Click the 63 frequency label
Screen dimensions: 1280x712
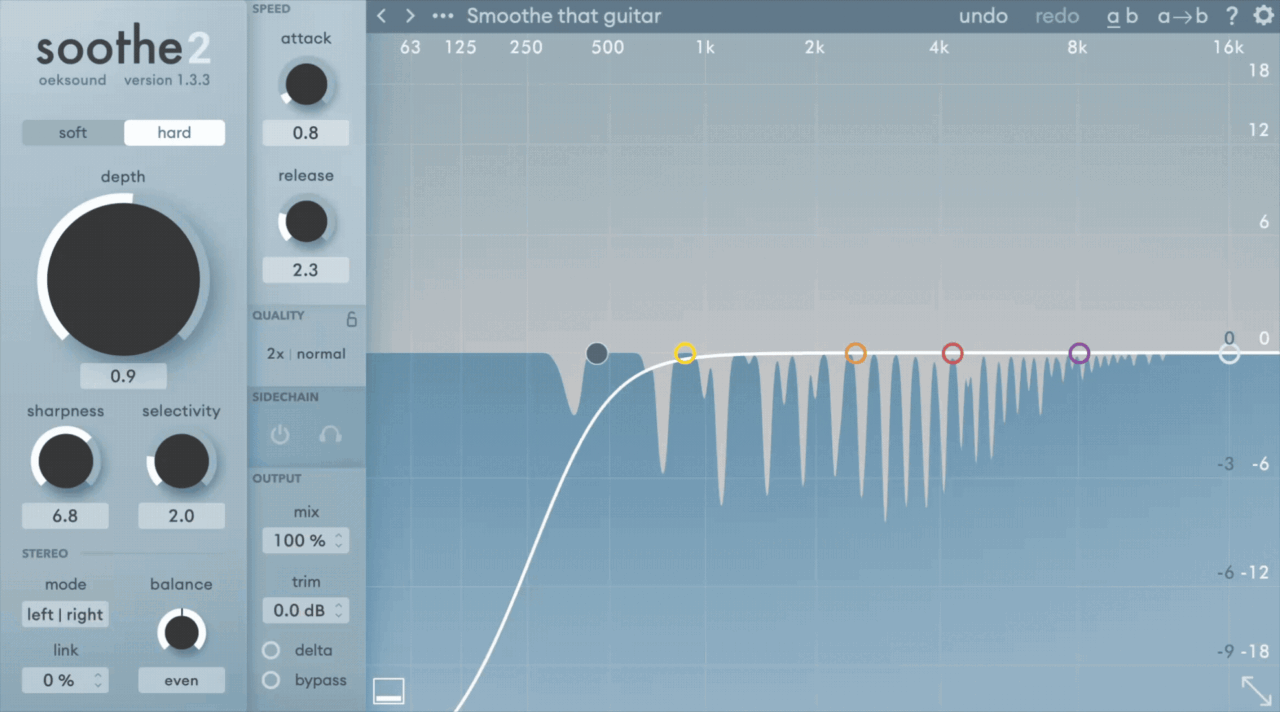[x=410, y=47]
